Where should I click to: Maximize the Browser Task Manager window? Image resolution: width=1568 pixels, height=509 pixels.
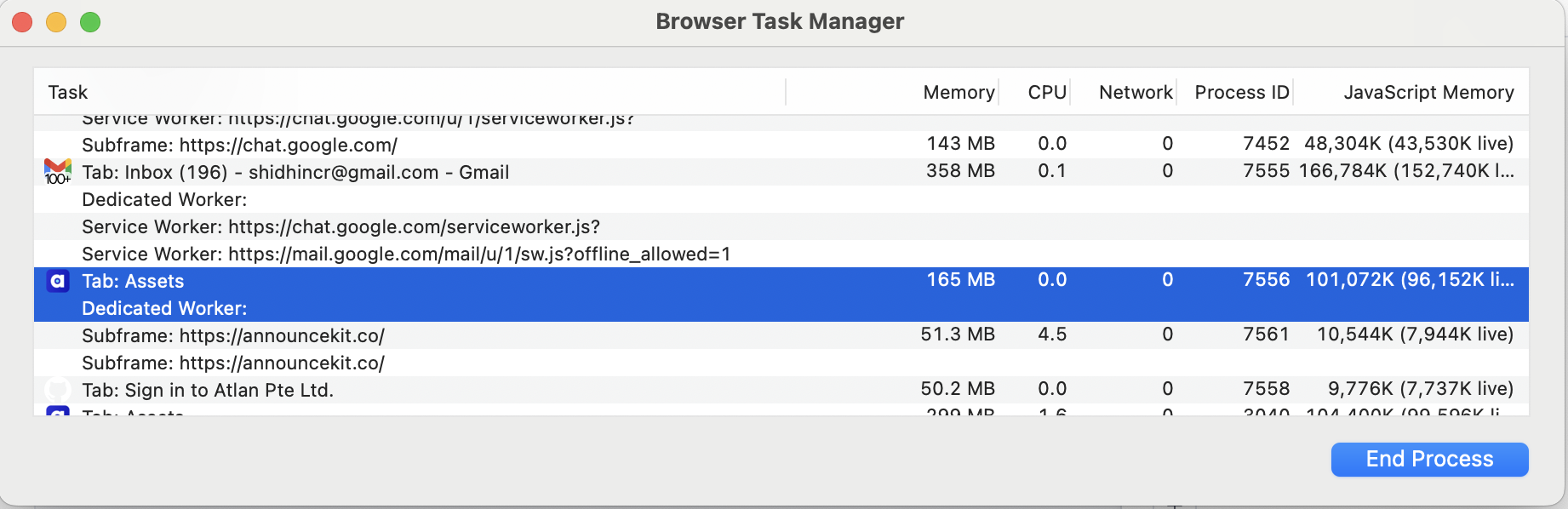(90, 22)
